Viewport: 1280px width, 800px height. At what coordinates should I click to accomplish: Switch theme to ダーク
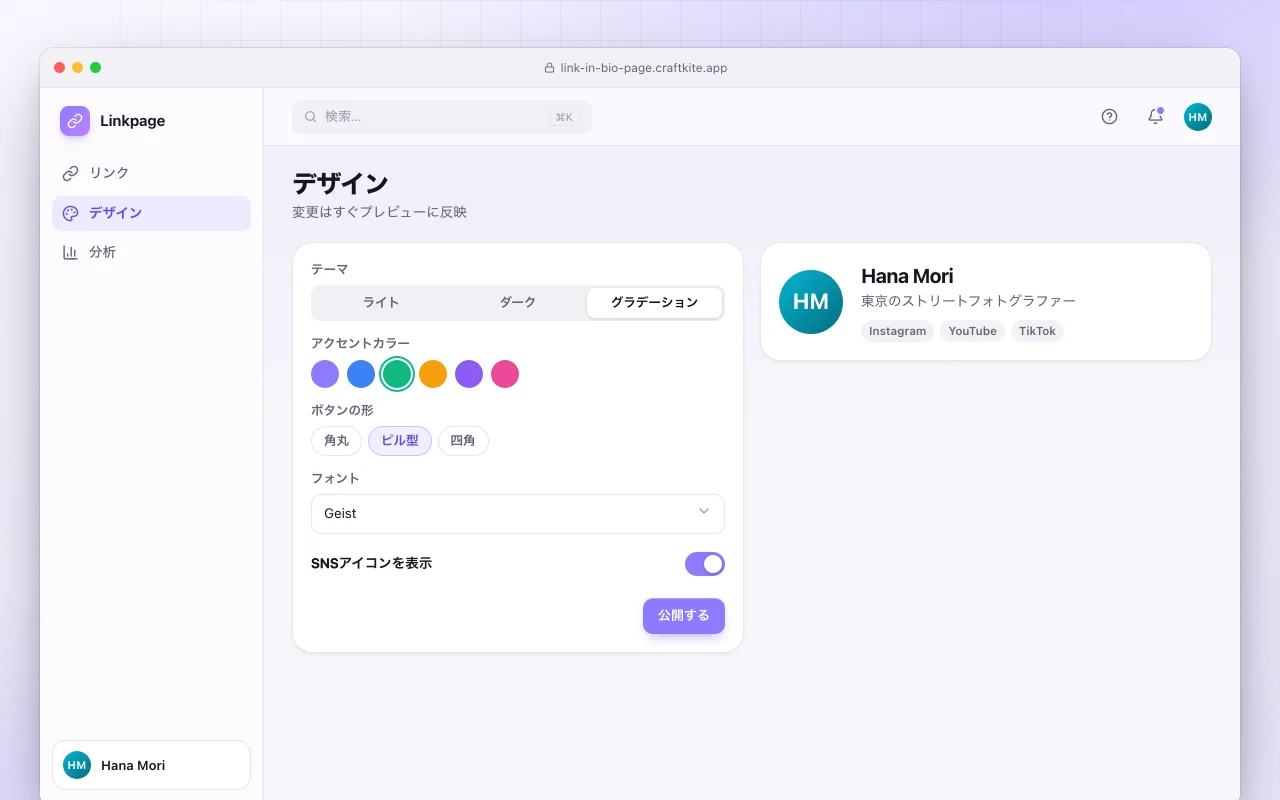(x=518, y=302)
